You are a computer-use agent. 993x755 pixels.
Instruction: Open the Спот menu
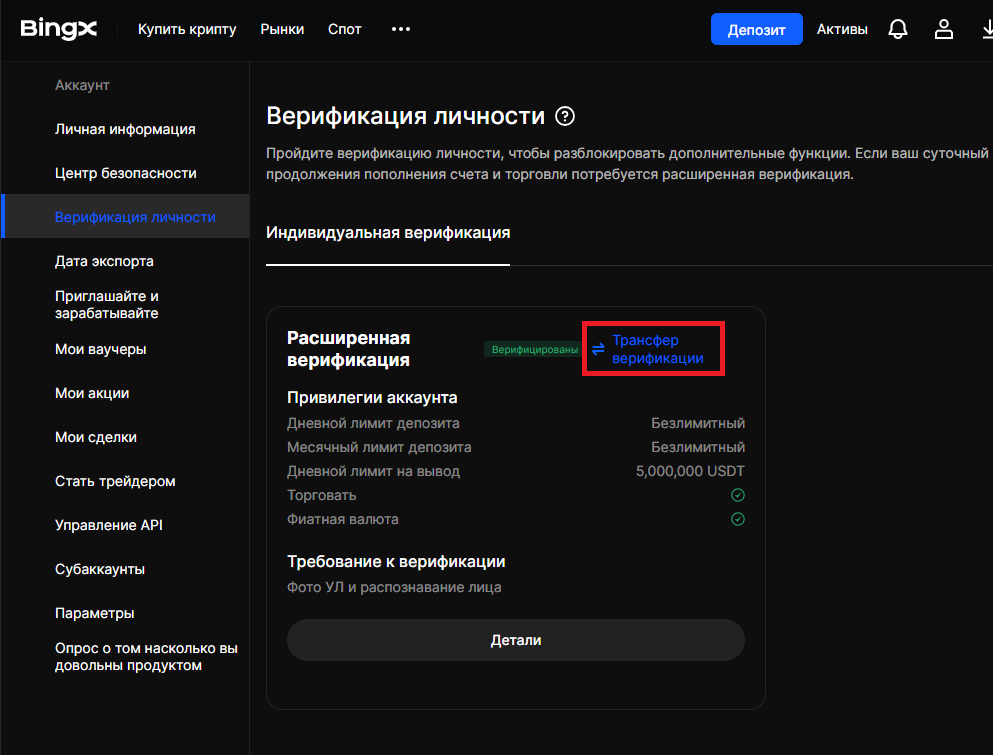tap(345, 29)
